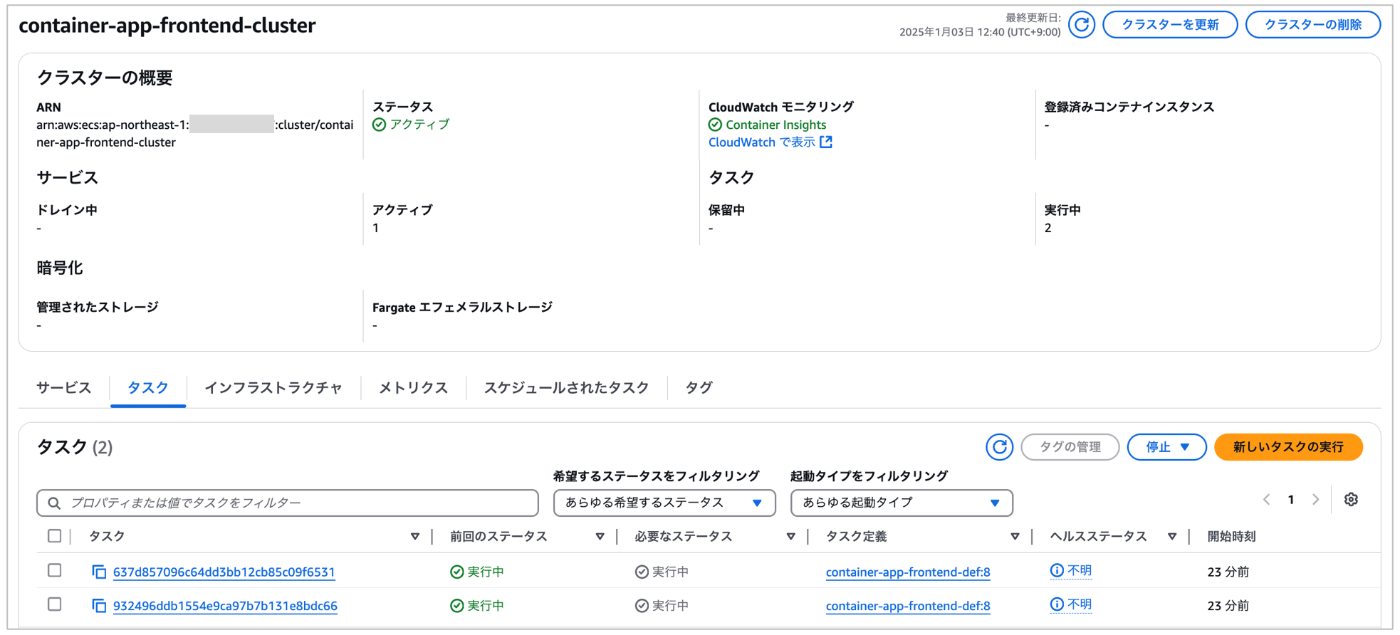Click the 開始時刻 column header
The width and height of the screenshot is (1400, 635).
point(1231,536)
